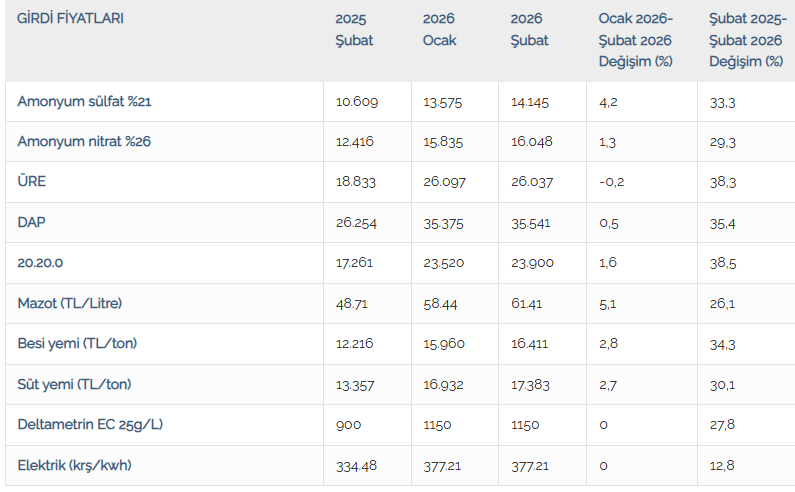Screen dimensions: 795x492
Task: Click the Besi yemi (TL/ton) label
Action: 77,344
